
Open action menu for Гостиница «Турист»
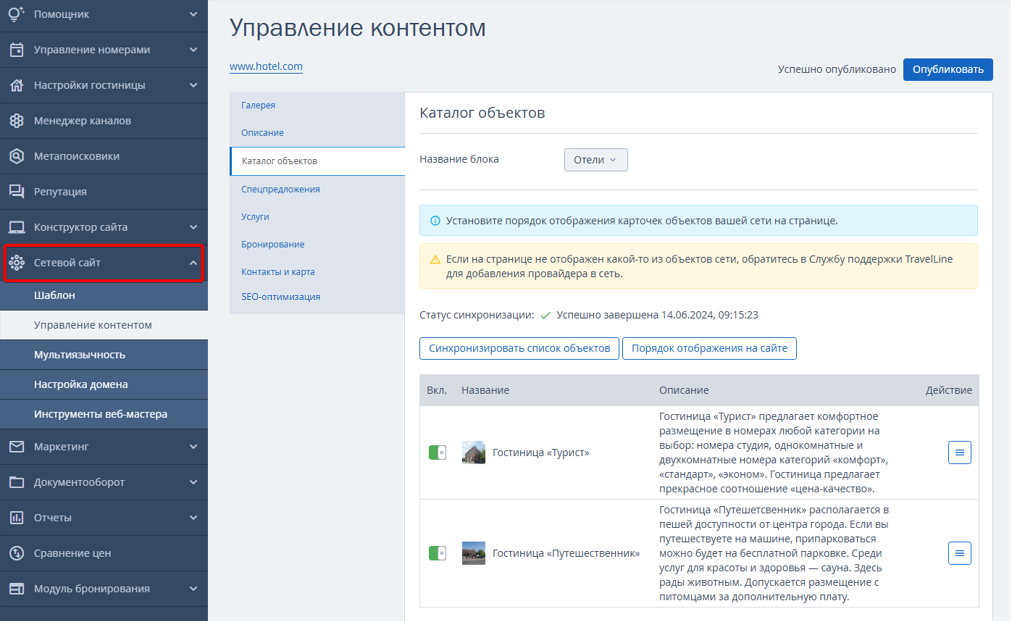coord(959,453)
